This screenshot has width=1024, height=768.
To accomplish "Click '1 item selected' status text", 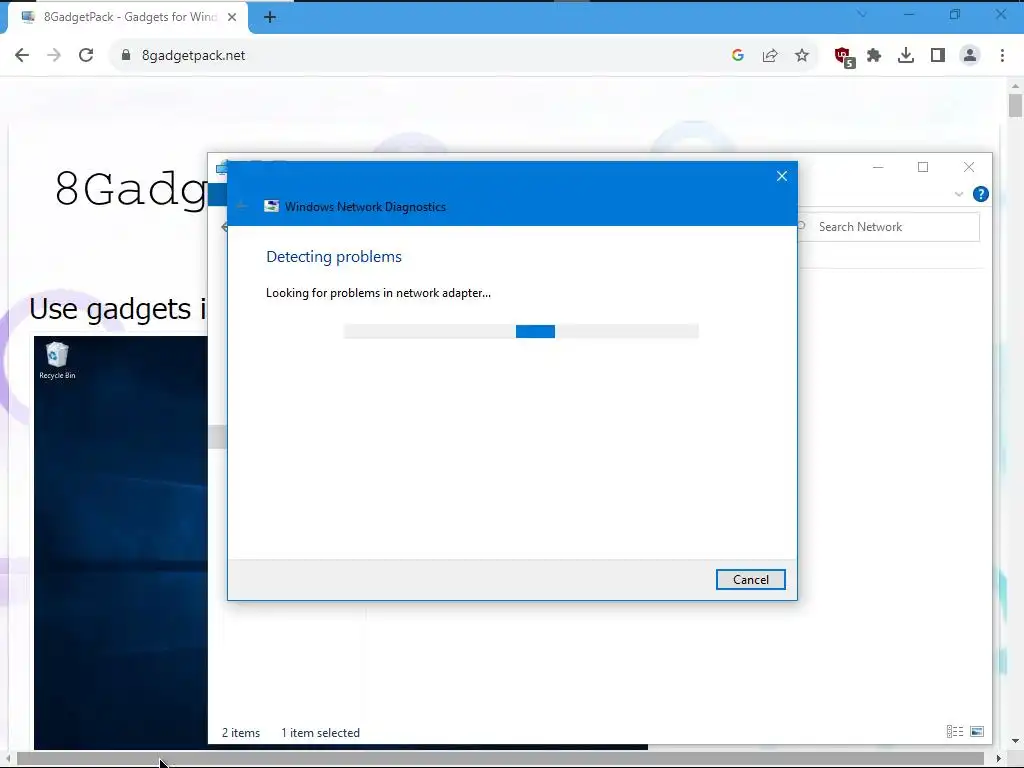I will [321, 733].
